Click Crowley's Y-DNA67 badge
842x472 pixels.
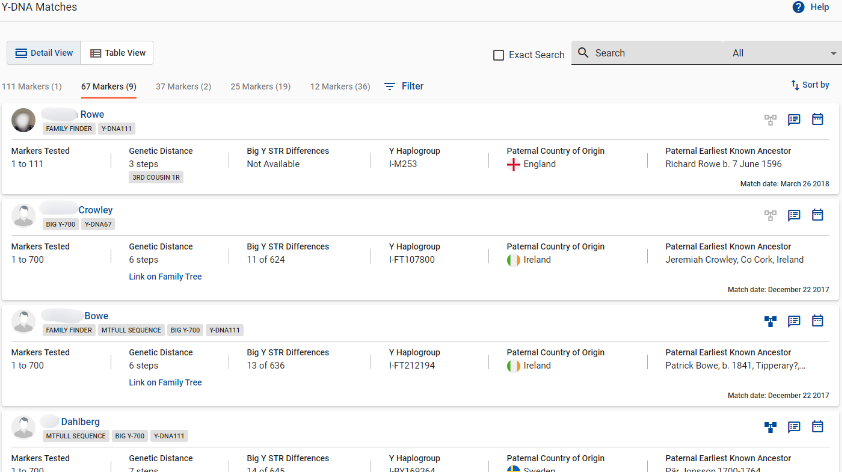click(98, 224)
